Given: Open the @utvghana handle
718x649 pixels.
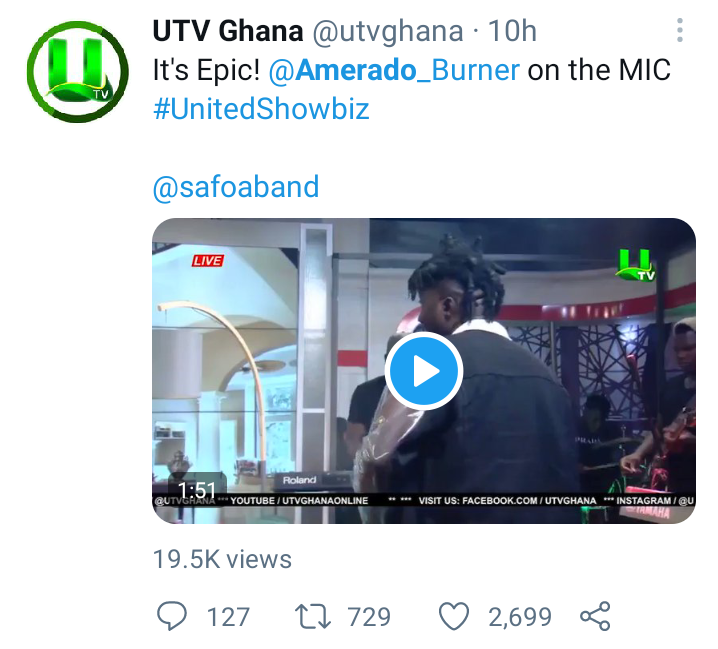Looking at the screenshot, I should tap(387, 31).
